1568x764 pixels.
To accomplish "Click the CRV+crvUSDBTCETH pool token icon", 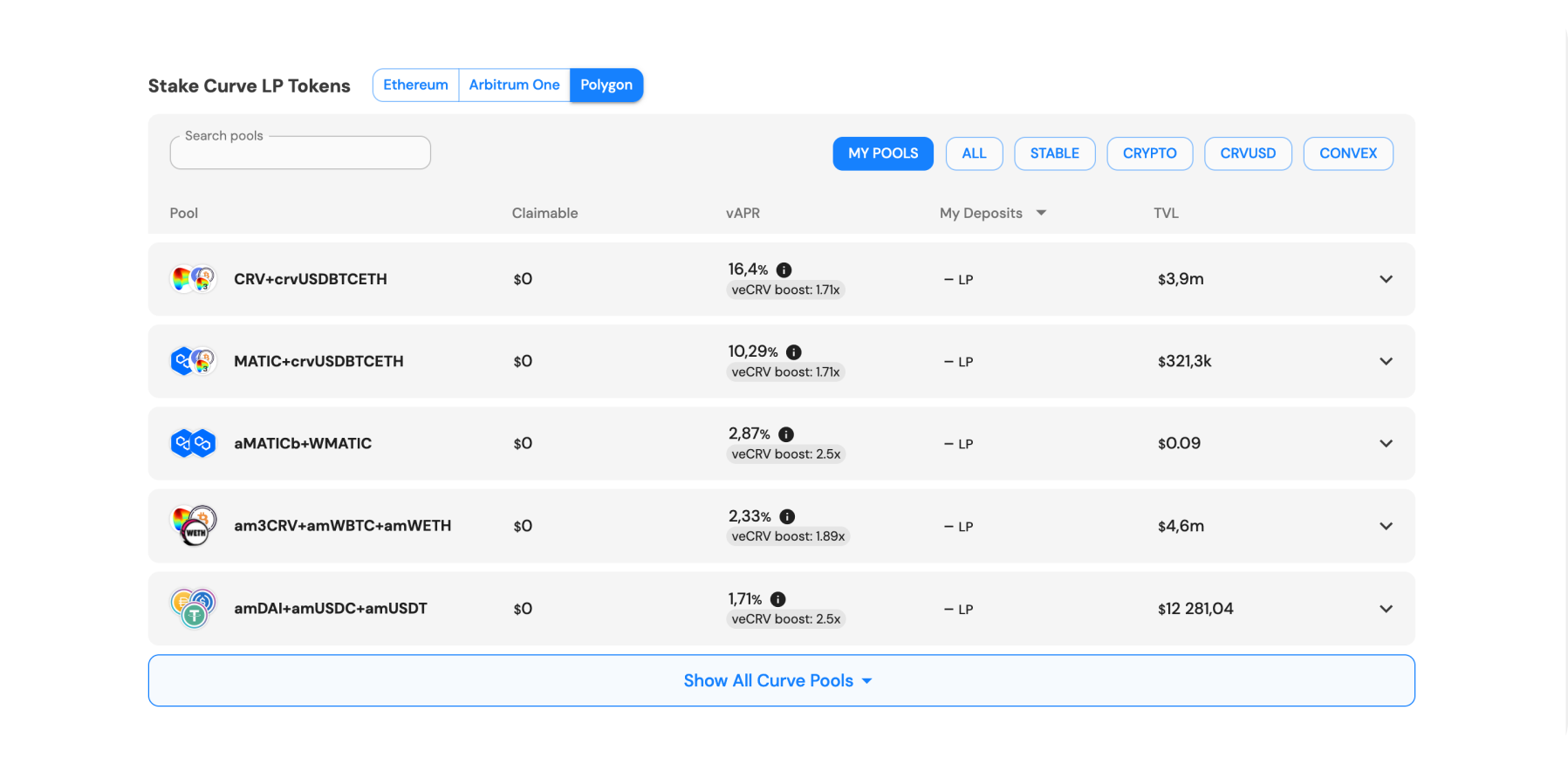I will tap(193, 279).
